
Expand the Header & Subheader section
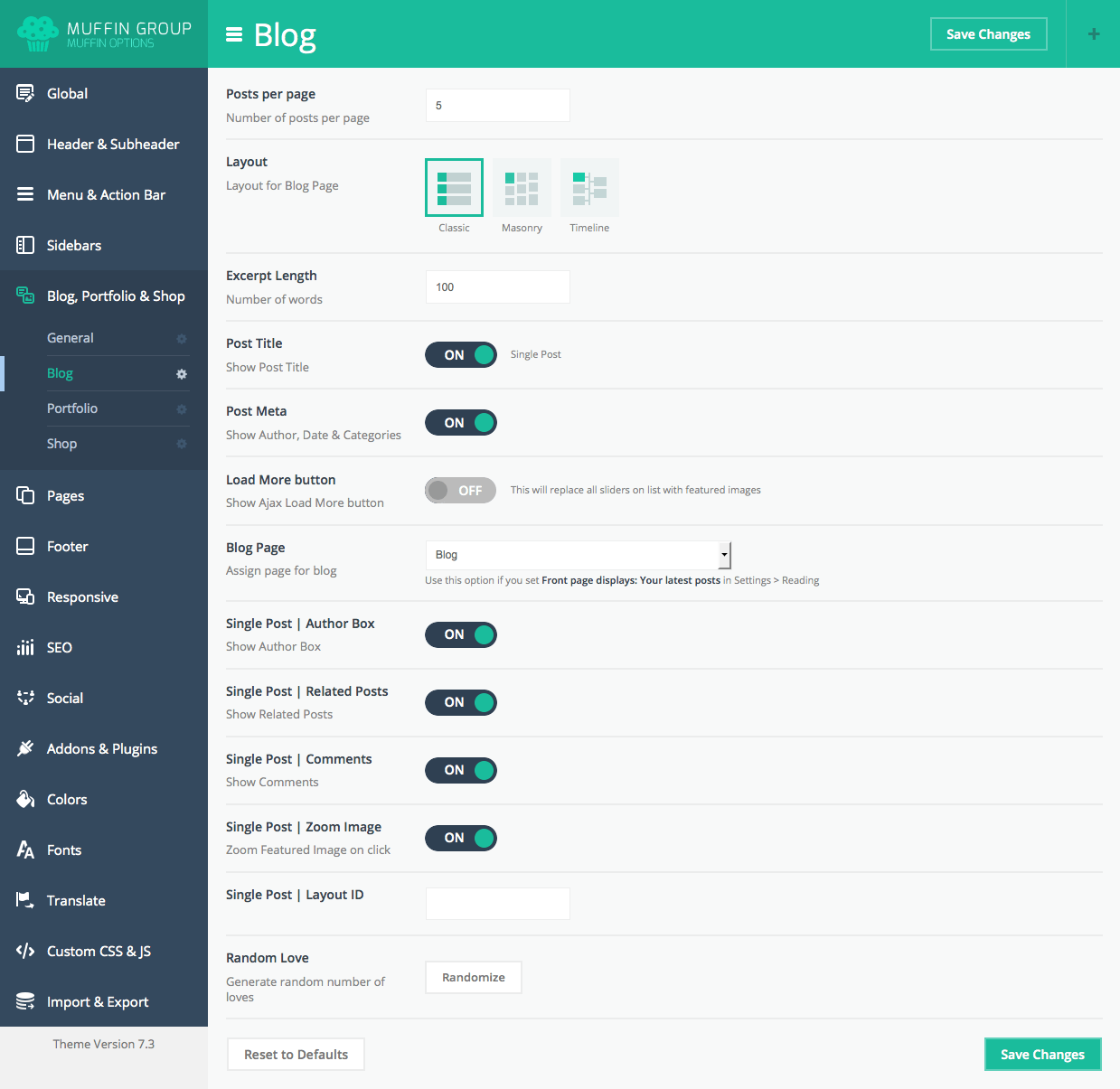[113, 145]
